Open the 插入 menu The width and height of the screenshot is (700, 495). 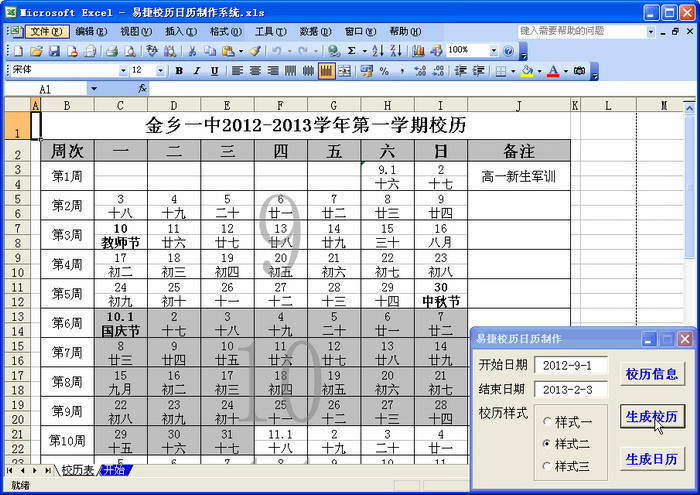coord(181,32)
